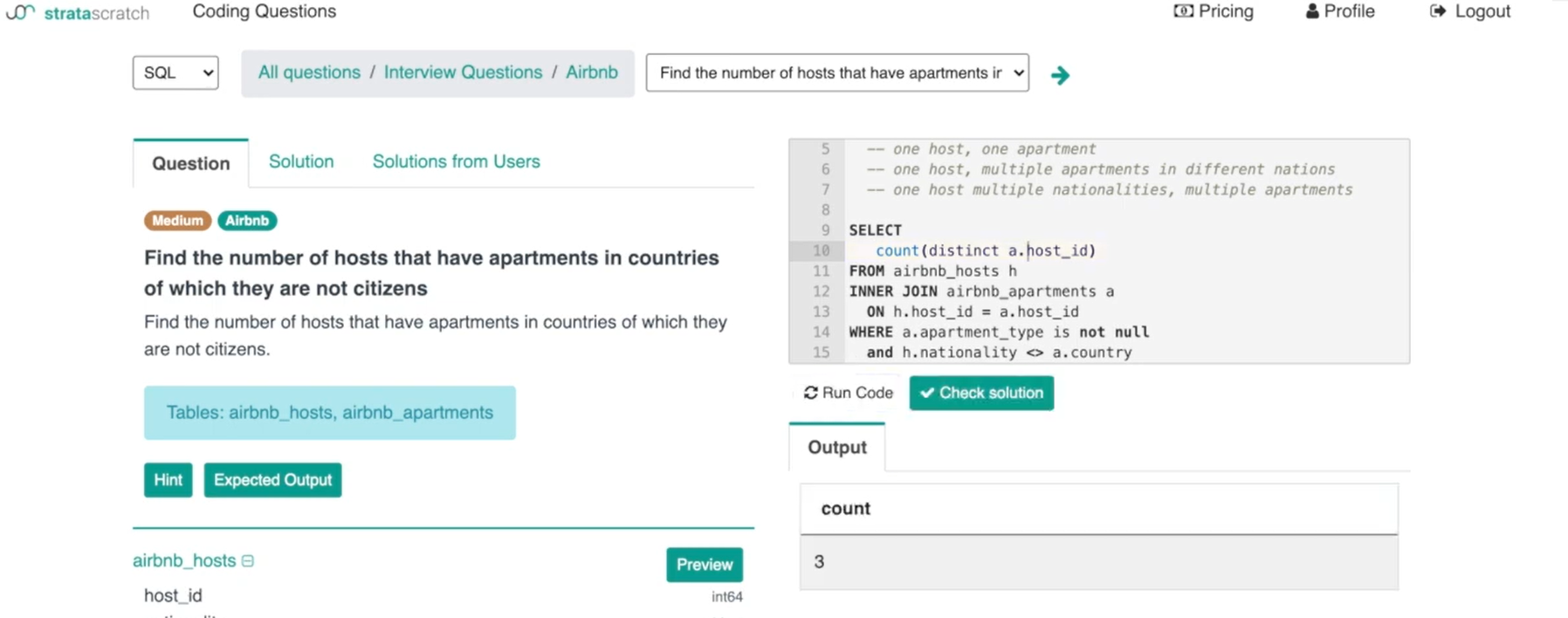Open Solutions from Users tab

456,161
